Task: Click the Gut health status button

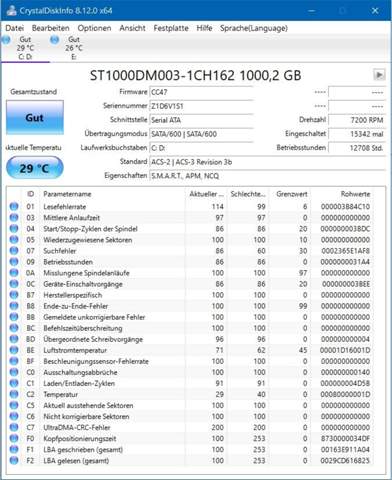Action: coord(35,118)
